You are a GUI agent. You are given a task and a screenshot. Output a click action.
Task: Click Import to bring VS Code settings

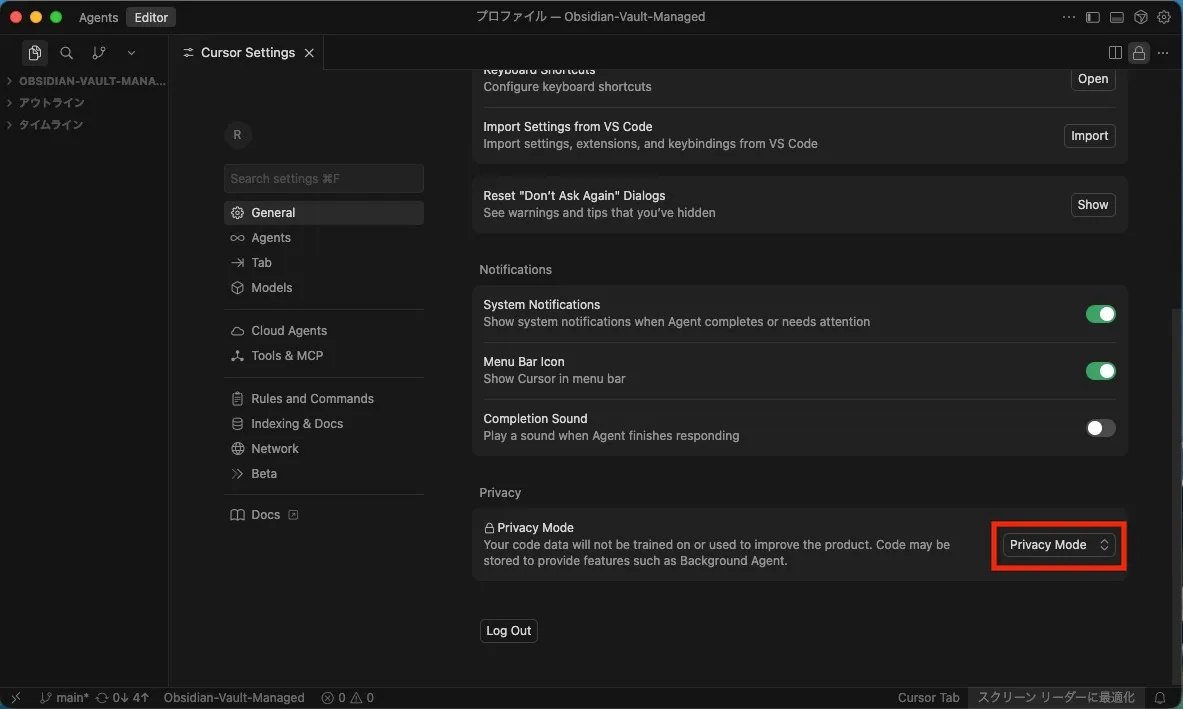1089,135
